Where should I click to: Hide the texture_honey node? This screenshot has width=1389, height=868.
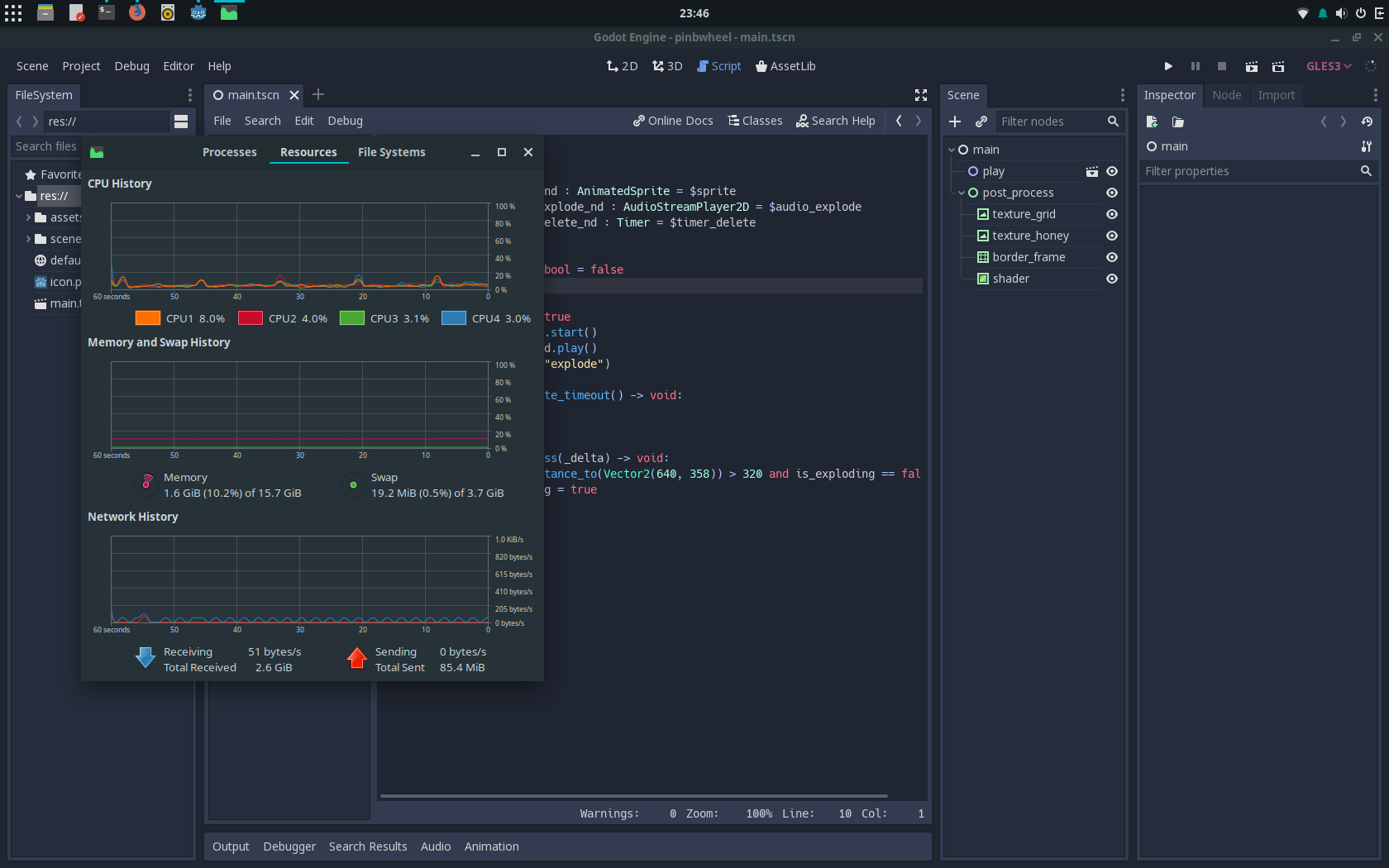point(1112,236)
